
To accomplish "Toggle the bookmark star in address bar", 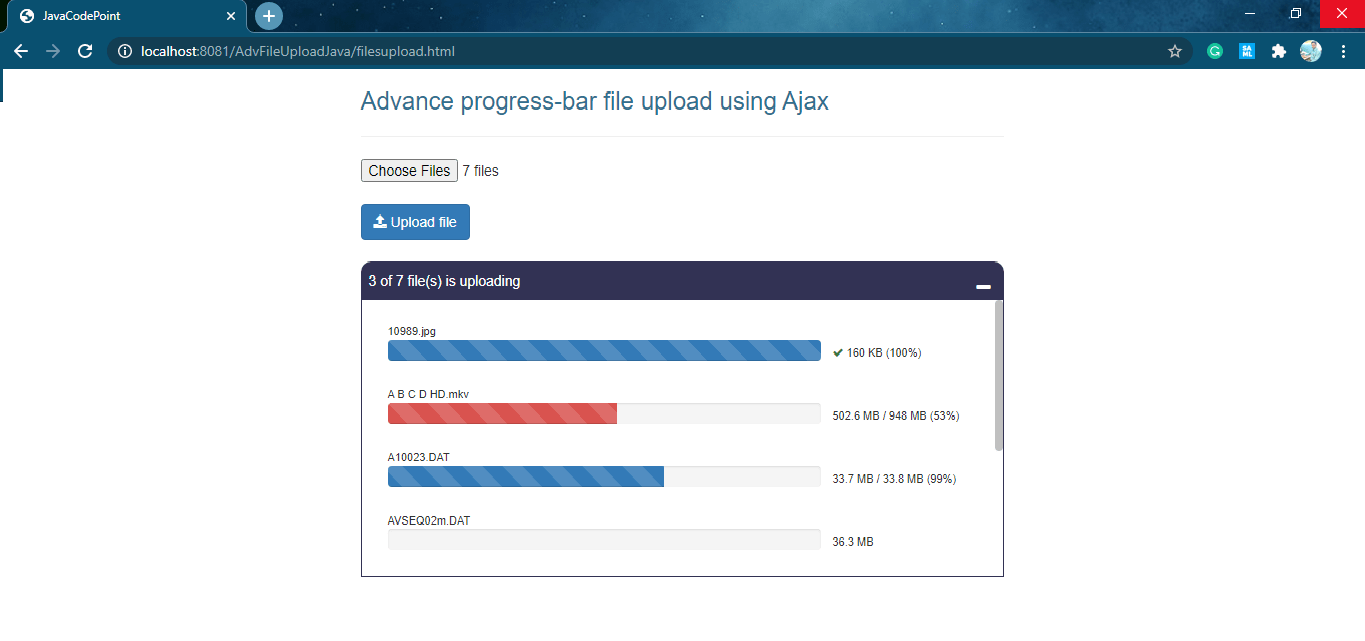I will tap(1175, 51).
